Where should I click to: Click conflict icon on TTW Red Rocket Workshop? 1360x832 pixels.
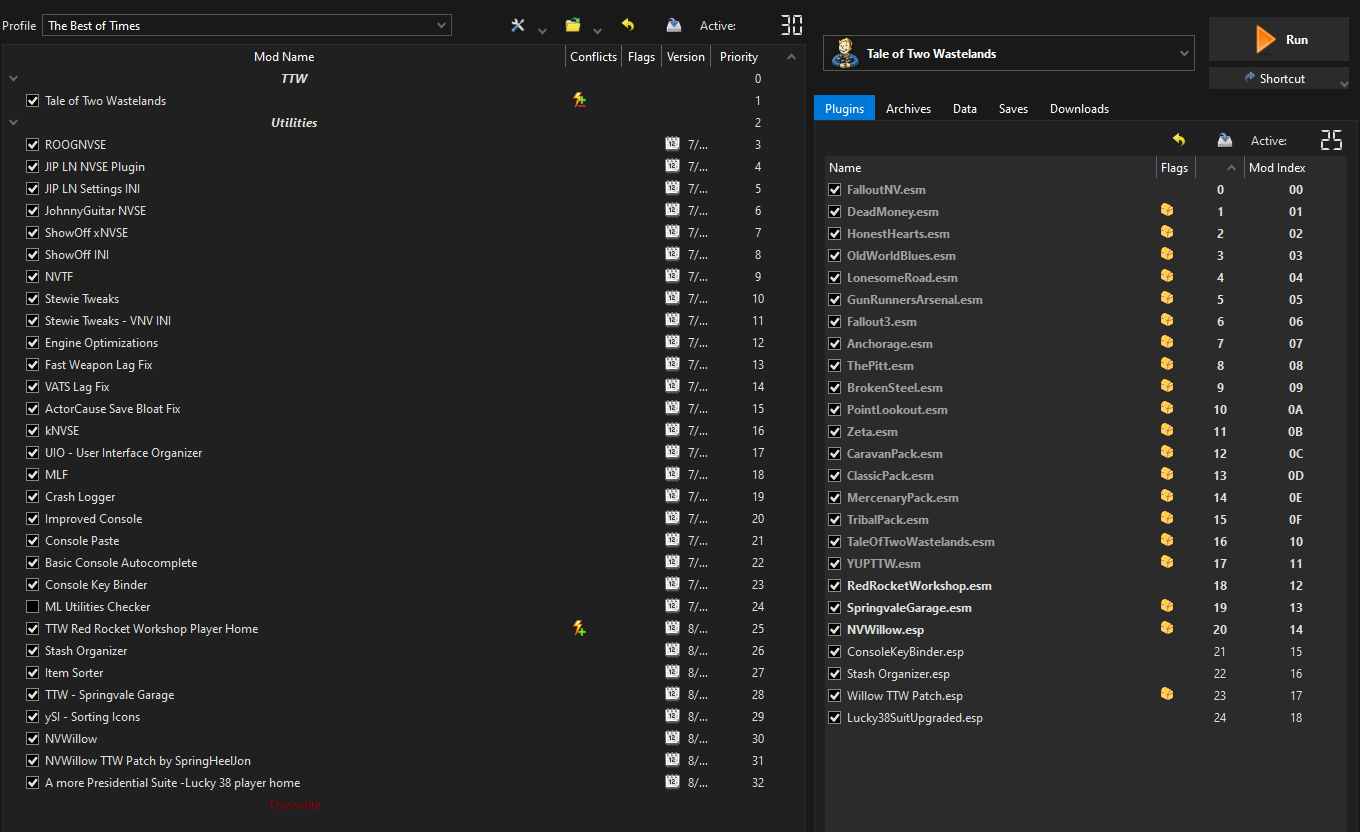click(x=579, y=628)
